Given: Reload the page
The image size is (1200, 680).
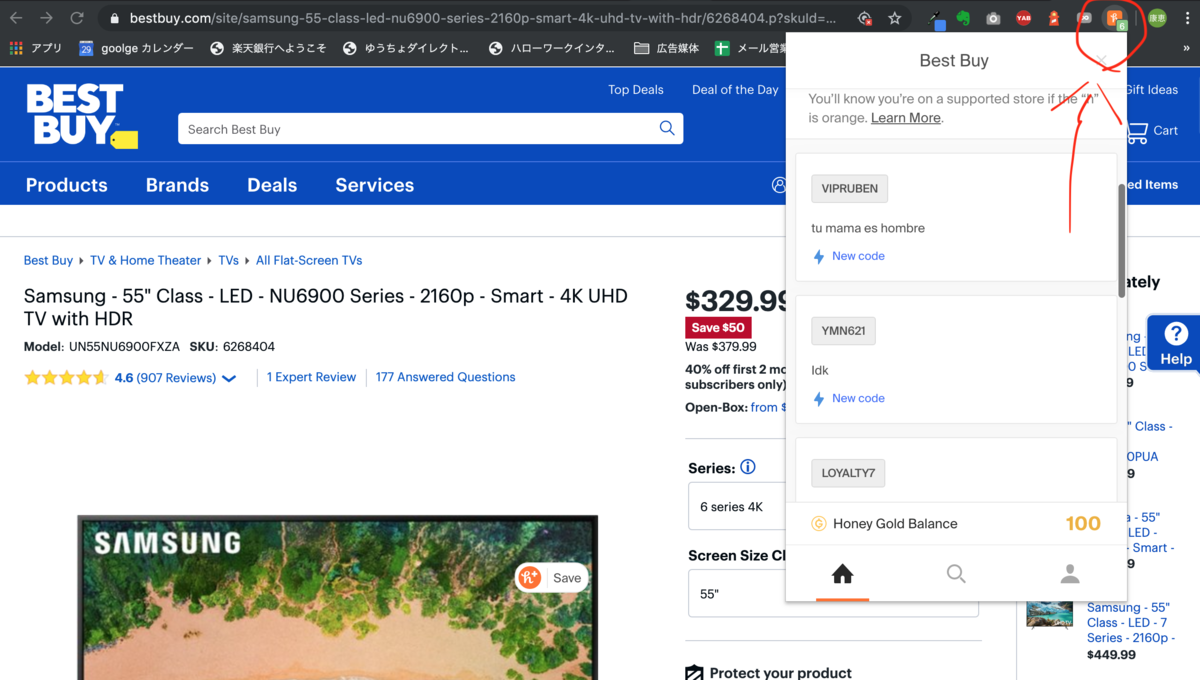Looking at the screenshot, I should (76, 18).
